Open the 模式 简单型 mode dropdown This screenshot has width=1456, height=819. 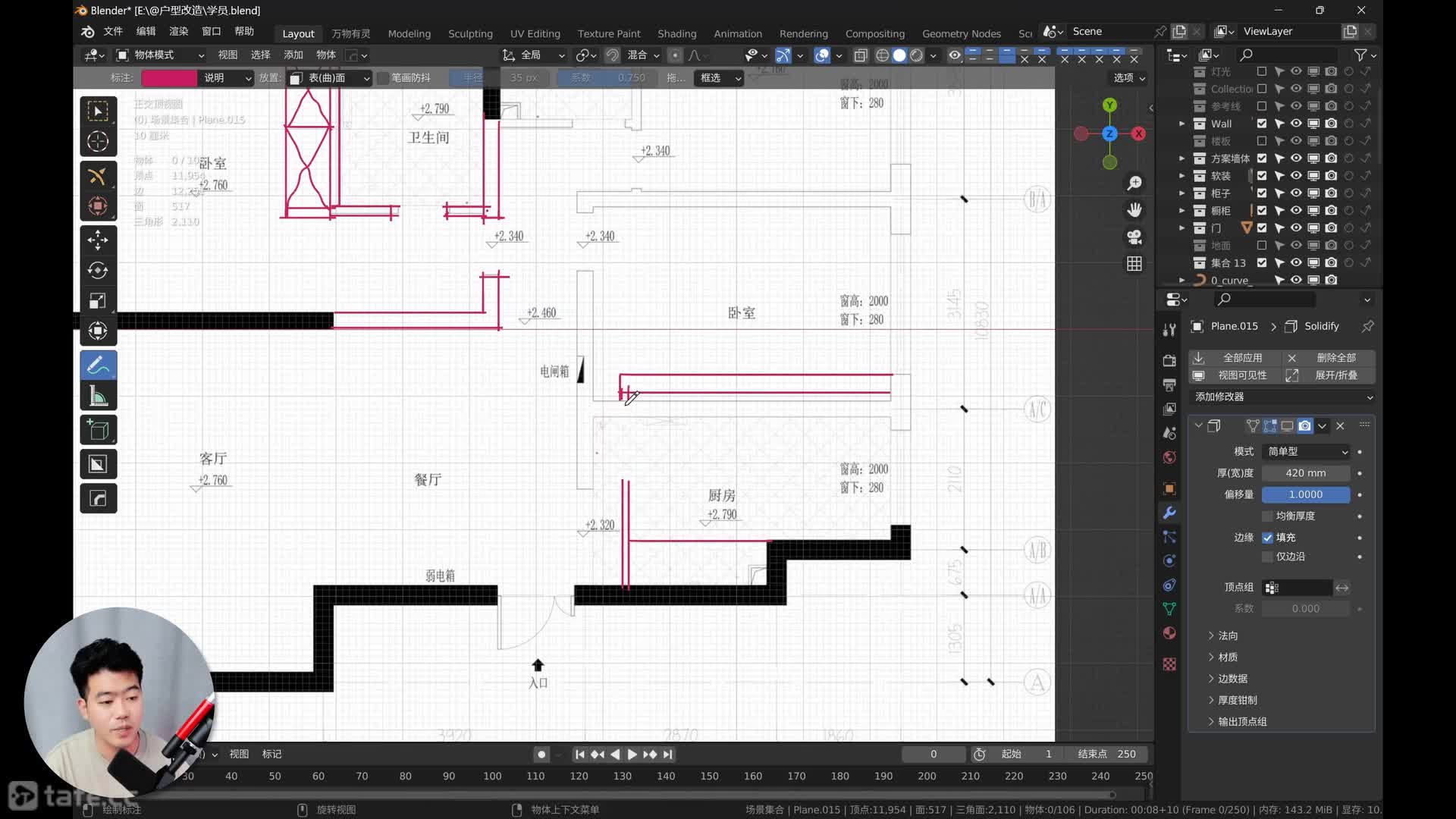pos(1307,452)
